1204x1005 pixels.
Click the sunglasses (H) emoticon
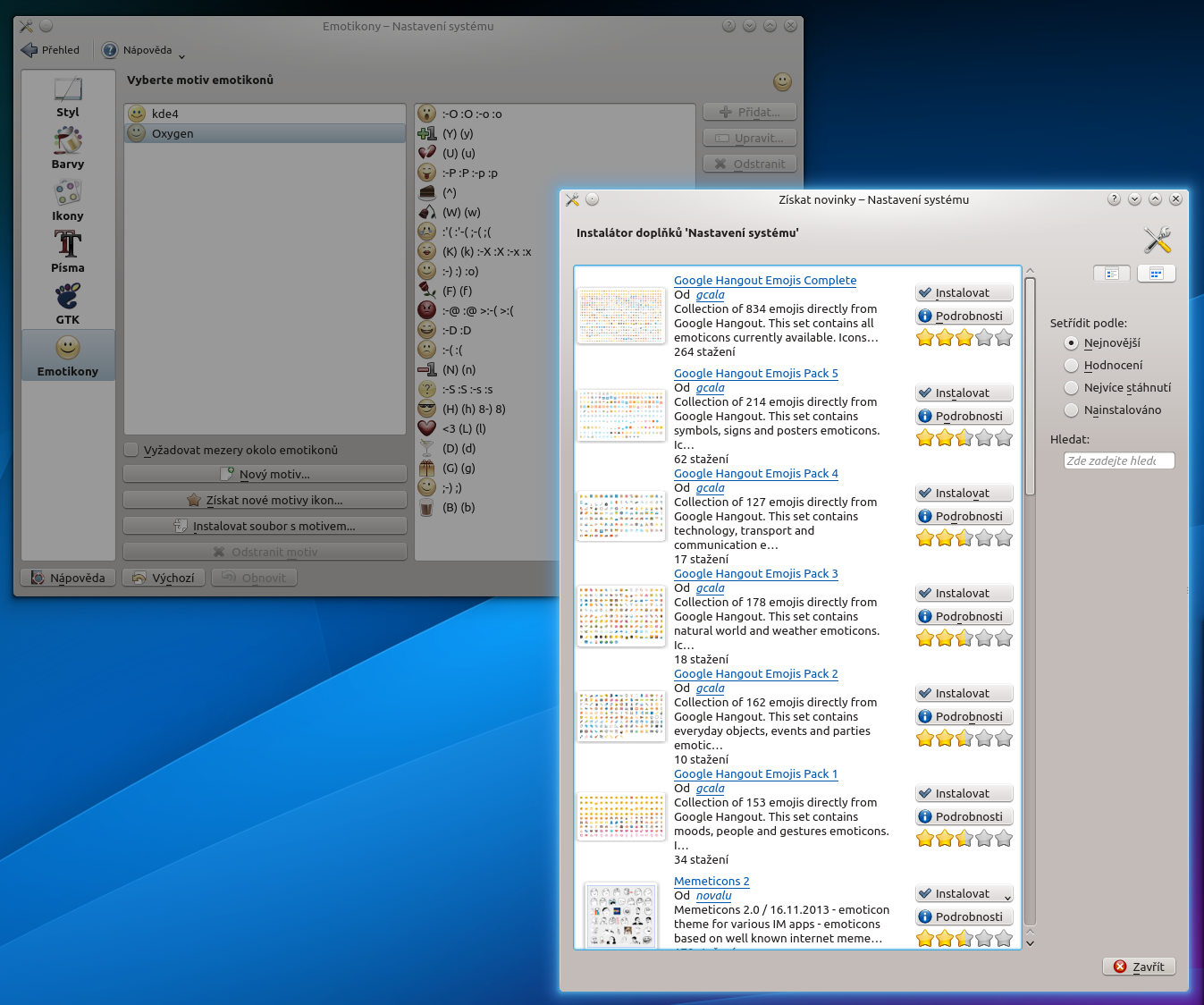point(427,409)
